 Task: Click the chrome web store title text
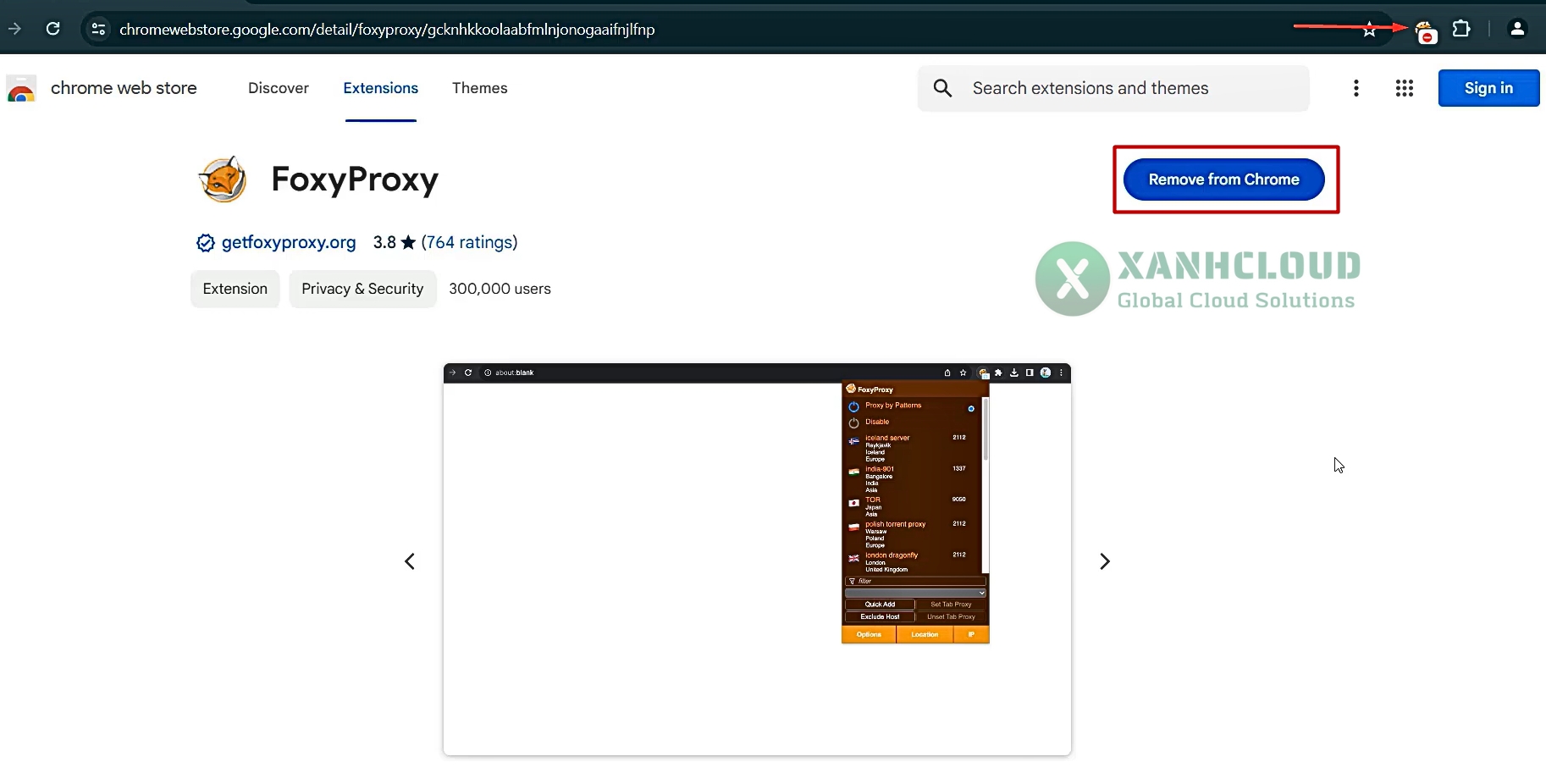124,88
